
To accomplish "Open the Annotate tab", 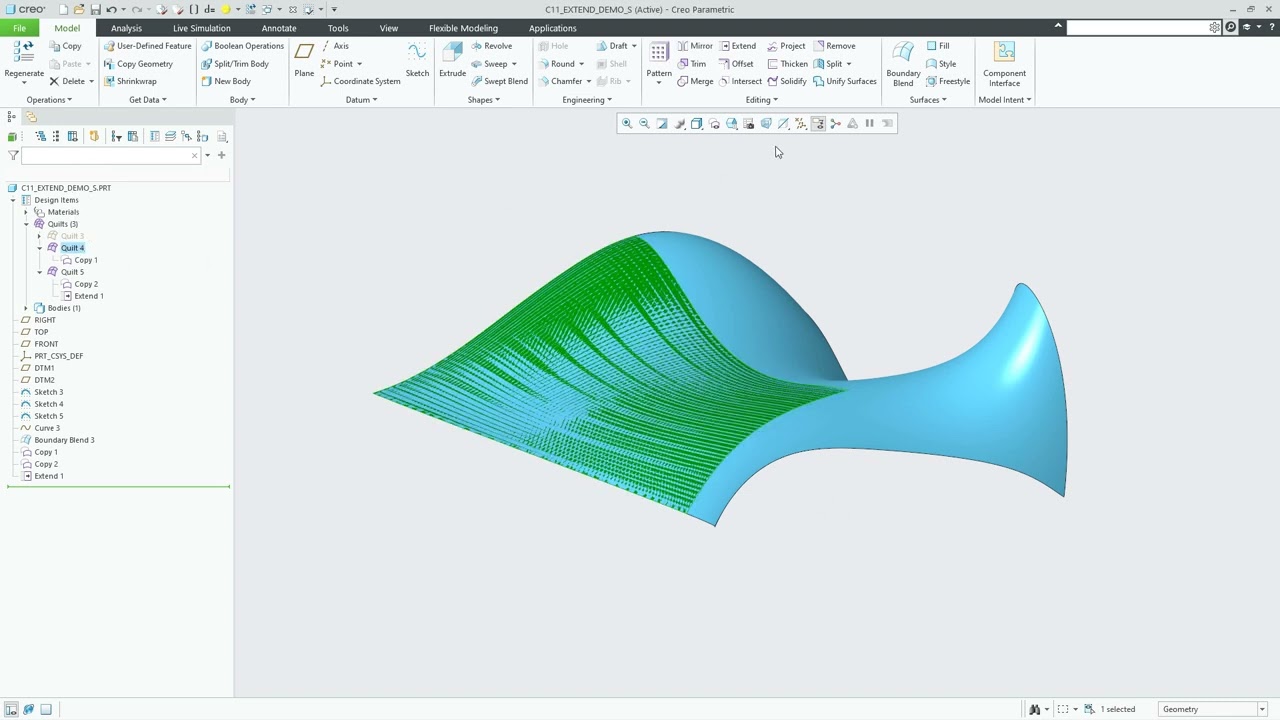I will (279, 28).
